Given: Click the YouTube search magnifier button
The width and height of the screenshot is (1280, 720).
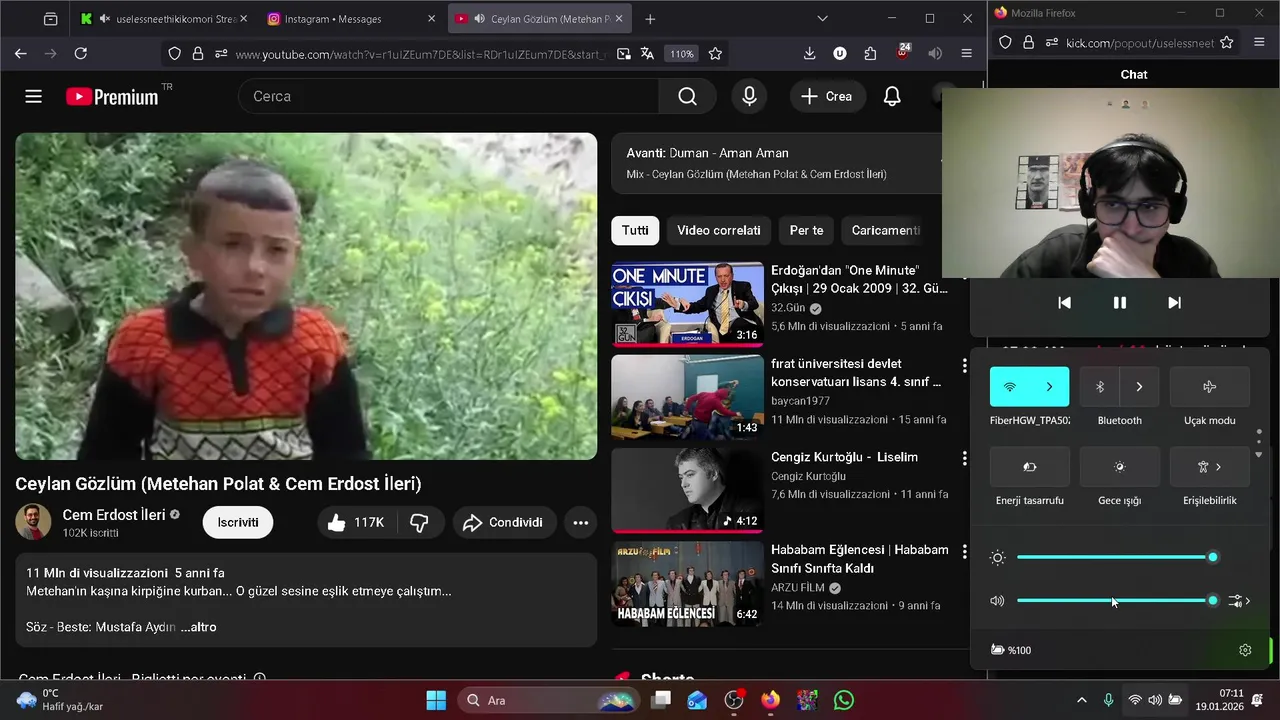Looking at the screenshot, I should pyautogui.click(x=687, y=96).
